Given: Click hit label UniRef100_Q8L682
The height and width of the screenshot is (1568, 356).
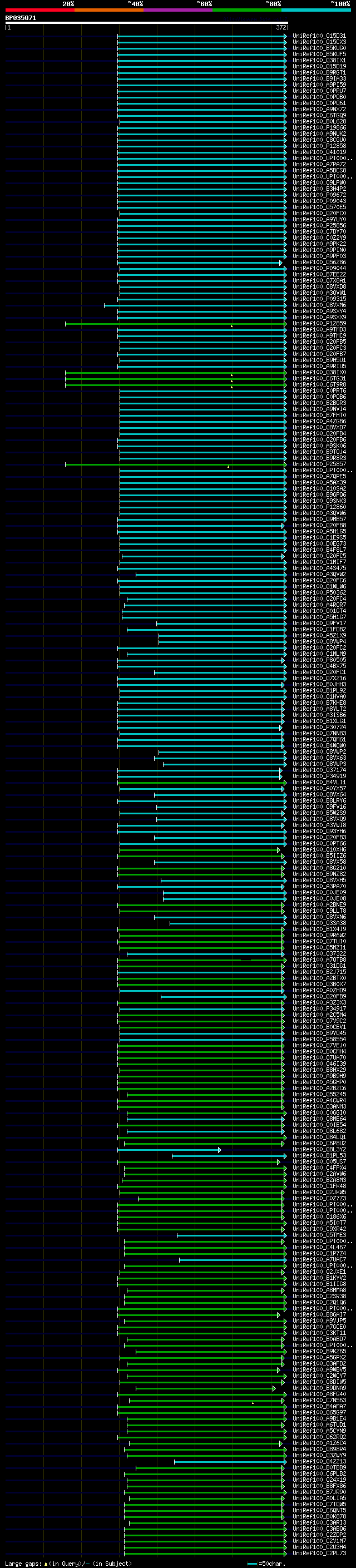Looking at the screenshot, I should 319,1131.
